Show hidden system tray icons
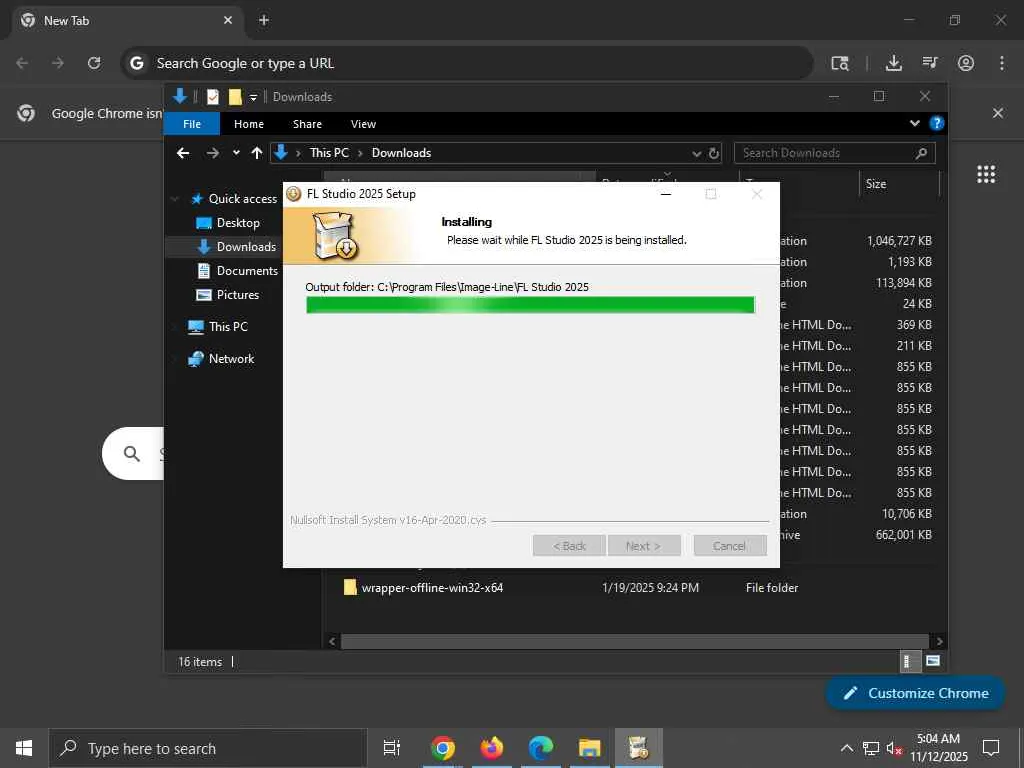The width and height of the screenshot is (1024, 768). click(846, 748)
